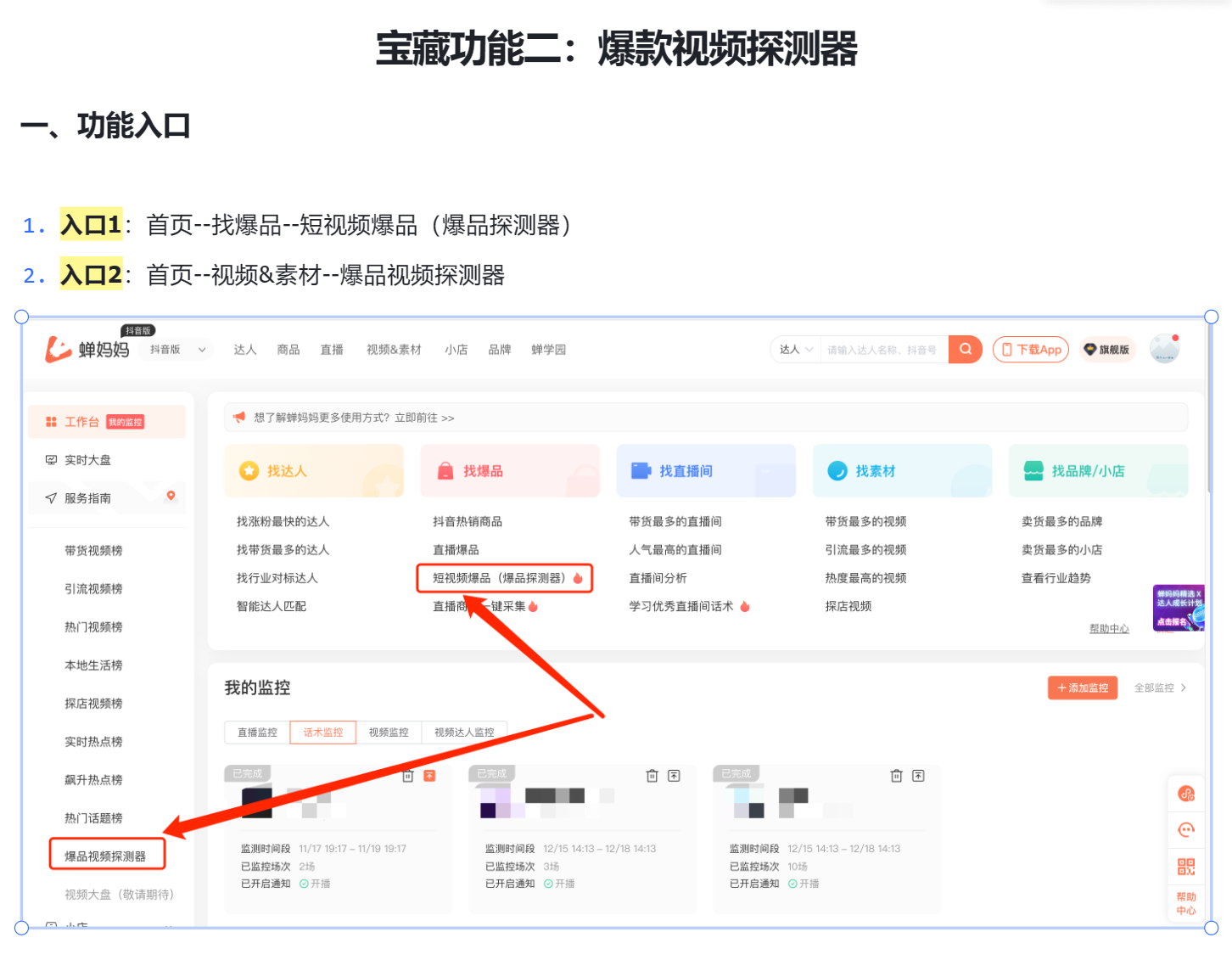Click the location pin beside 服务指南

pos(171,496)
